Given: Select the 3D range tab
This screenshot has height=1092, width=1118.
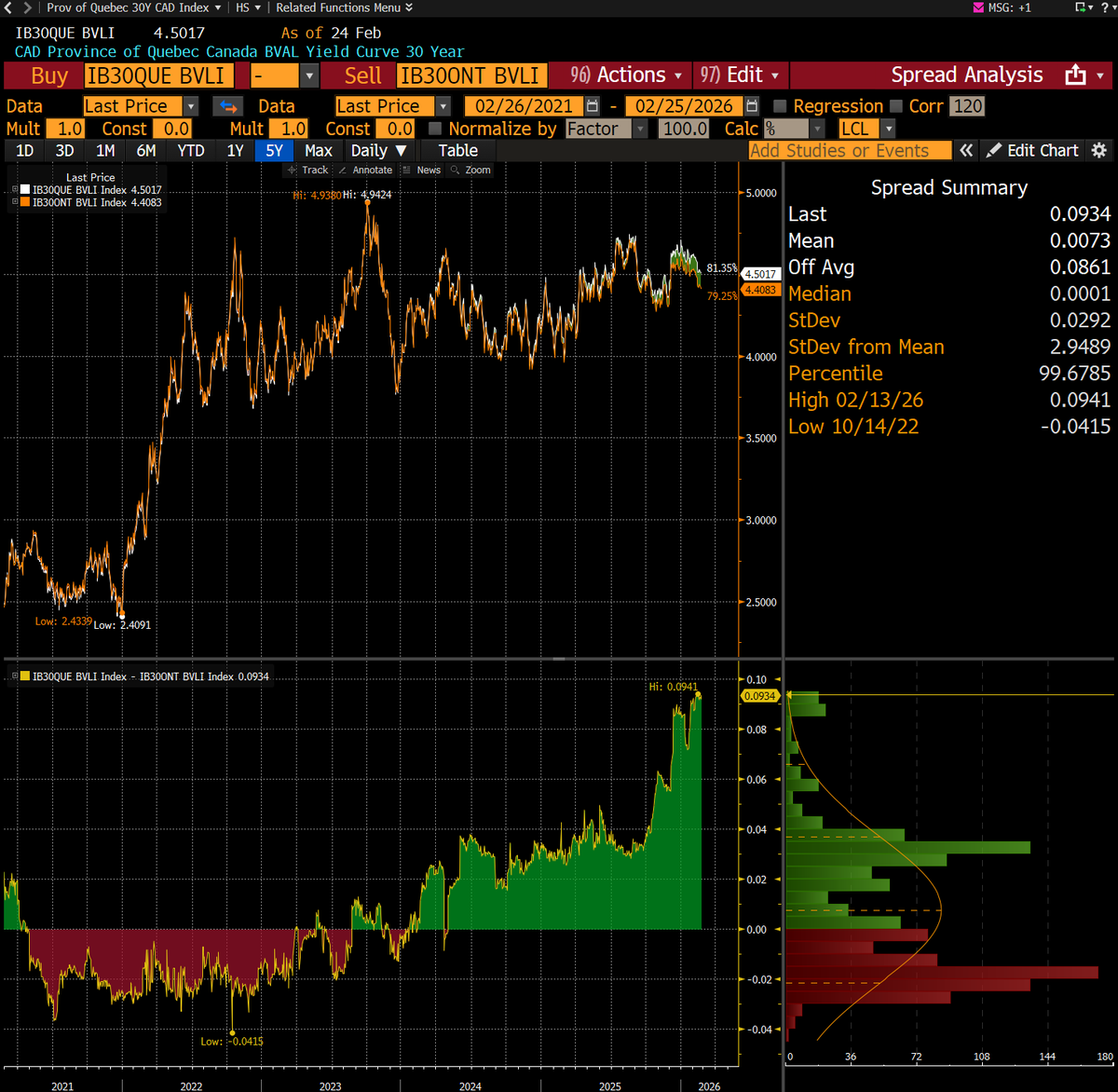Looking at the screenshot, I should click(64, 151).
